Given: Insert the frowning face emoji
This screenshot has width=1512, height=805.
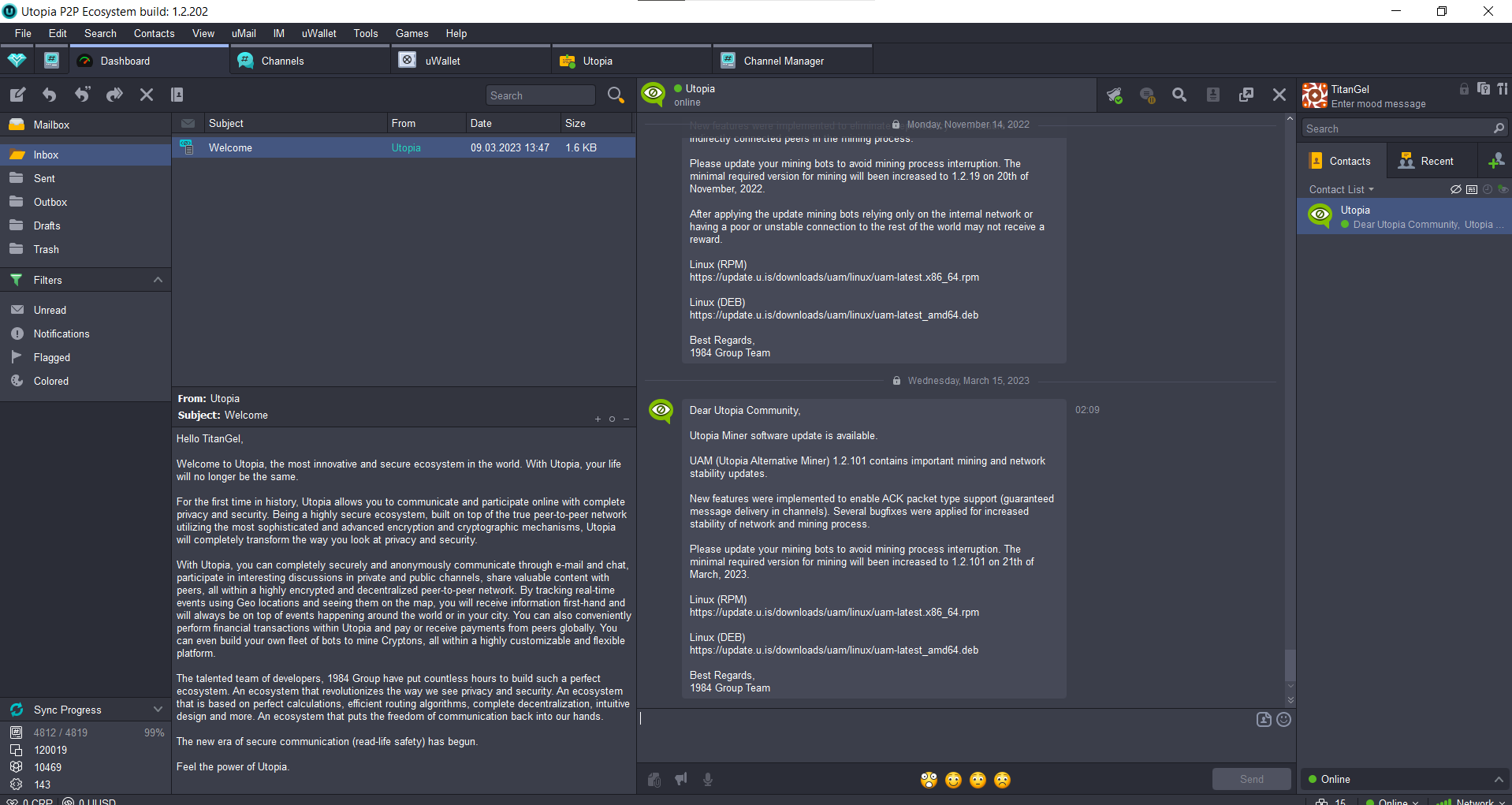Looking at the screenshot, I should coord(1002,780).
